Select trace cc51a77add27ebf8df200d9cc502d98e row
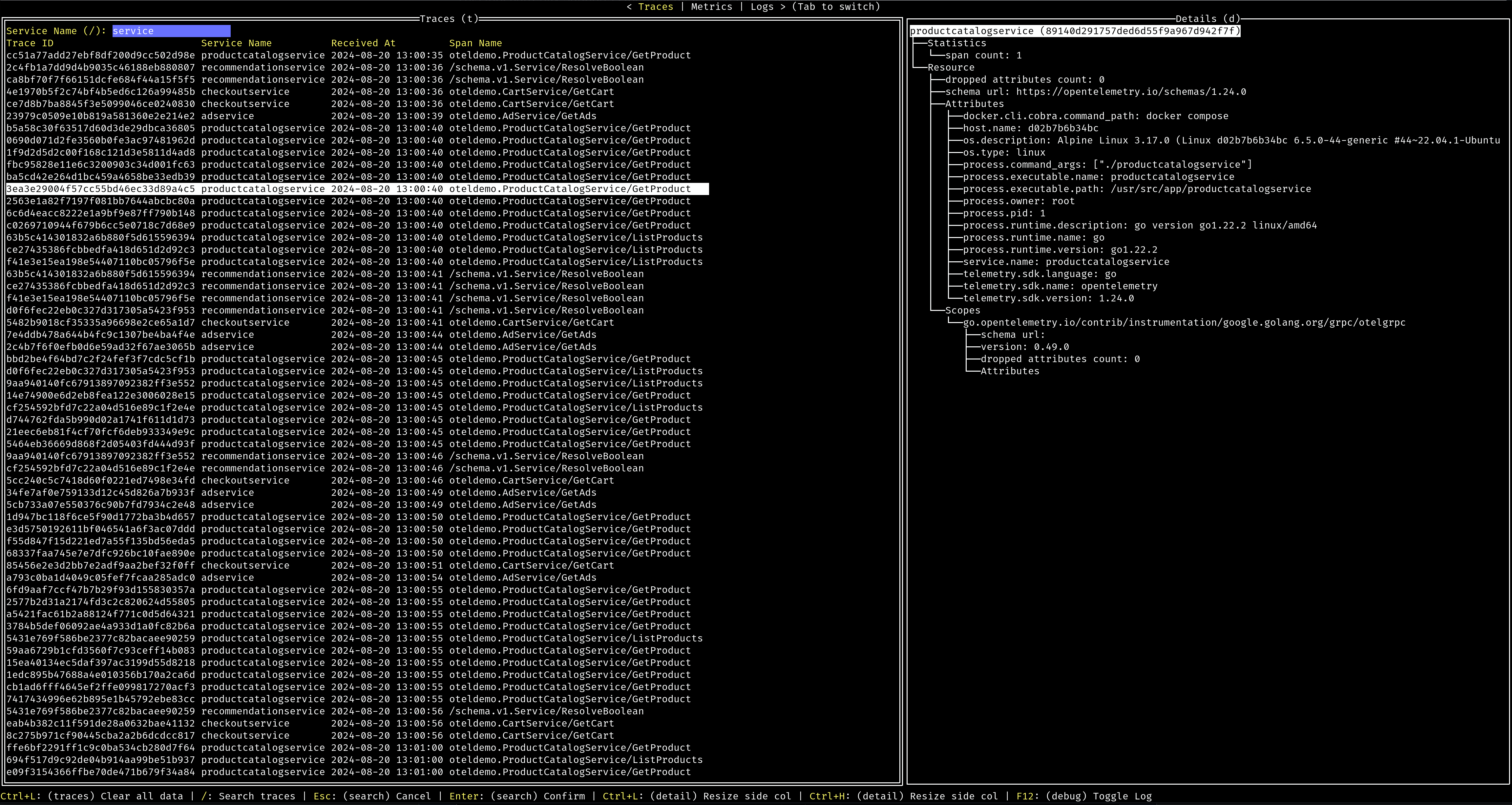1512x805 pixels. click(x=100, y=55)
